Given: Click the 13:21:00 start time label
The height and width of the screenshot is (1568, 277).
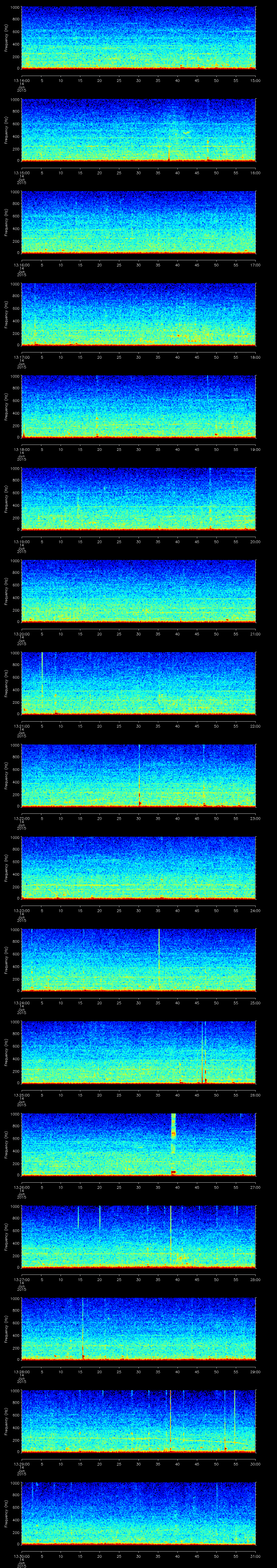Looking at the screenshot, I should (x=21, y=726).
